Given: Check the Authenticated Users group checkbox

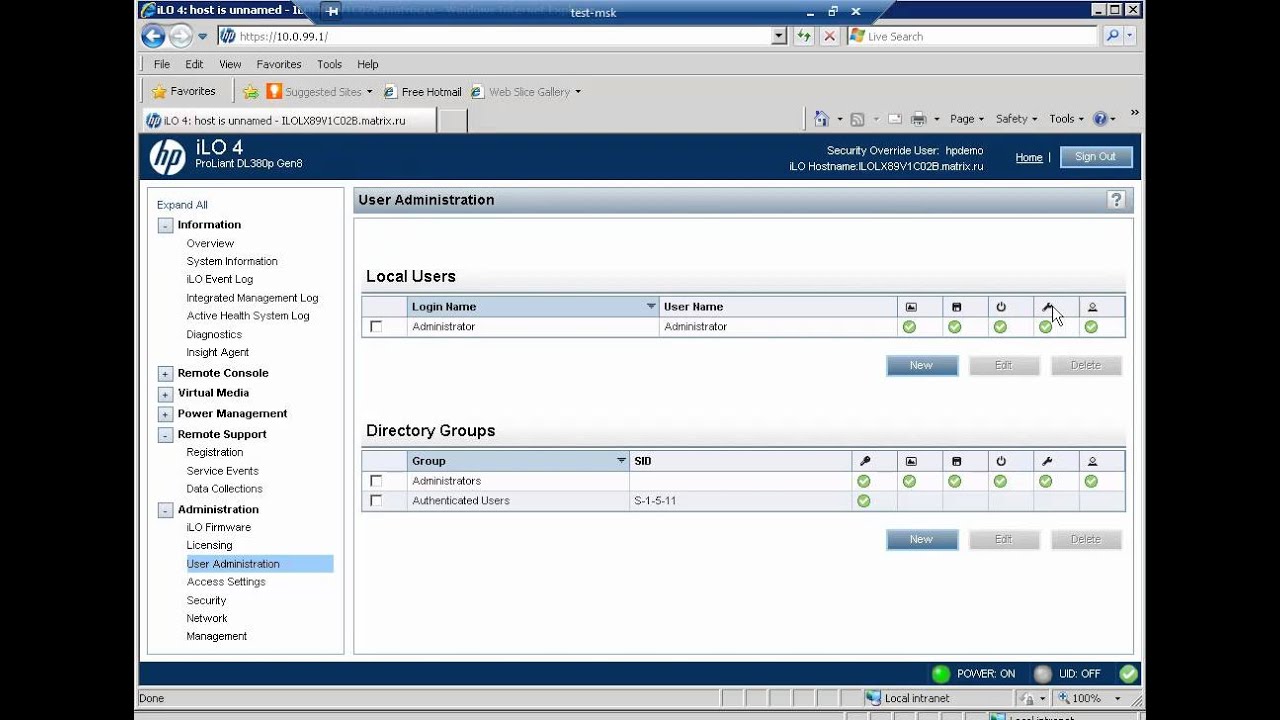Looking at the screenshot, I should (x=376, y=501).
